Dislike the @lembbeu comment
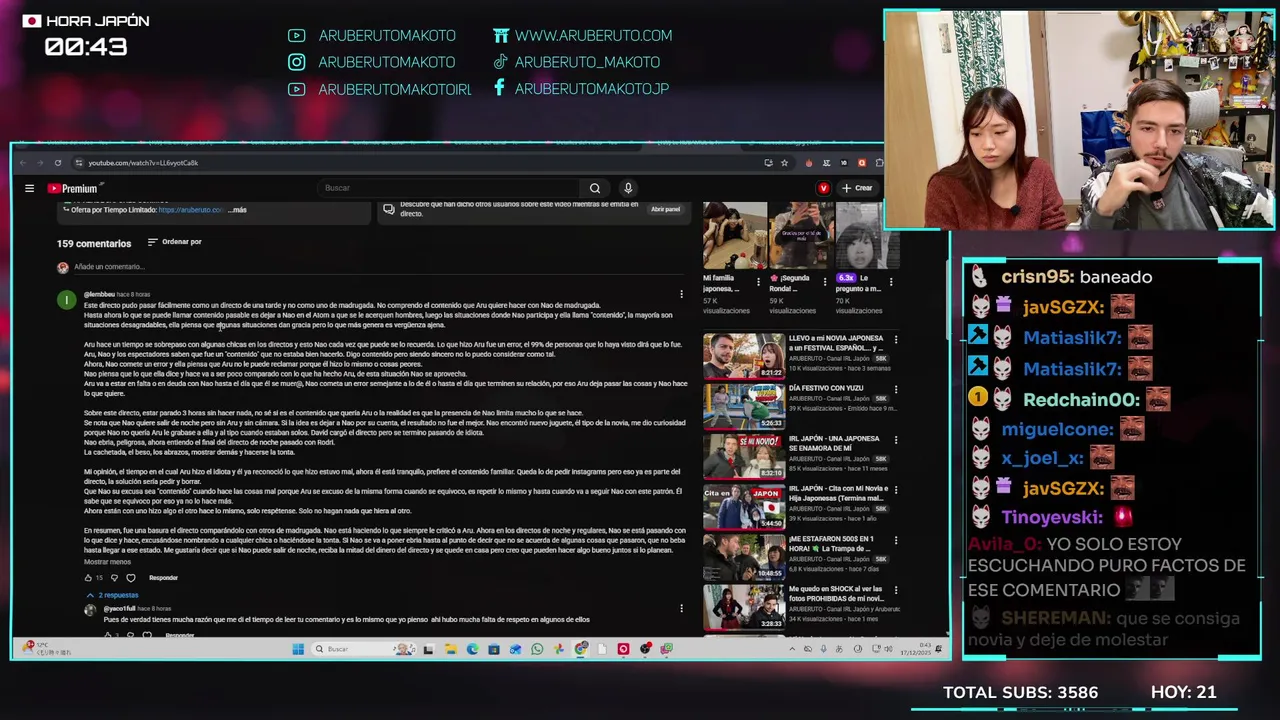This screenshot has height=720, width=1280. 114,578
